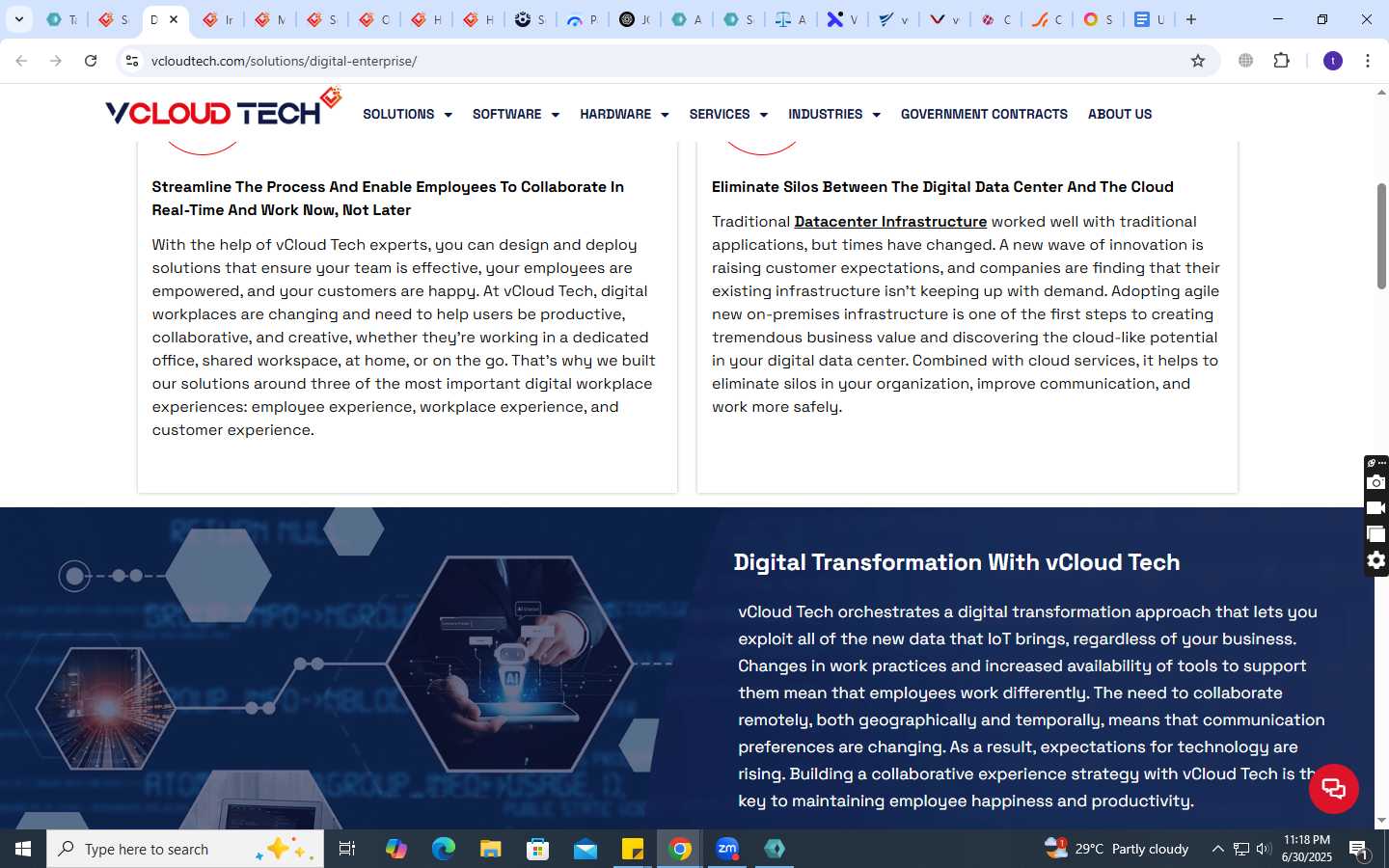The width and height of the screenshot is (1389, 868).
Task: Click the volume speaker icon in the tray
Action: (x=1264, y=849)
